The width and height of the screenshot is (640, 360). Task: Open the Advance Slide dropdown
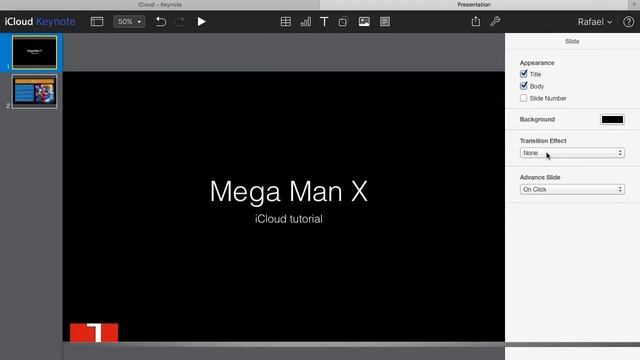pos(572,189)
